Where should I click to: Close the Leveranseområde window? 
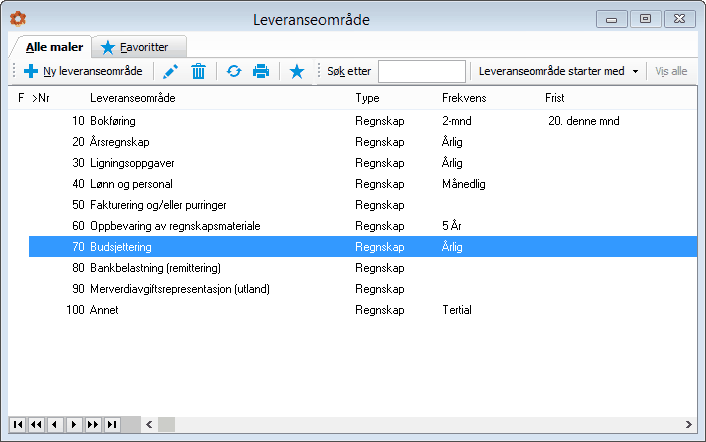679,19
